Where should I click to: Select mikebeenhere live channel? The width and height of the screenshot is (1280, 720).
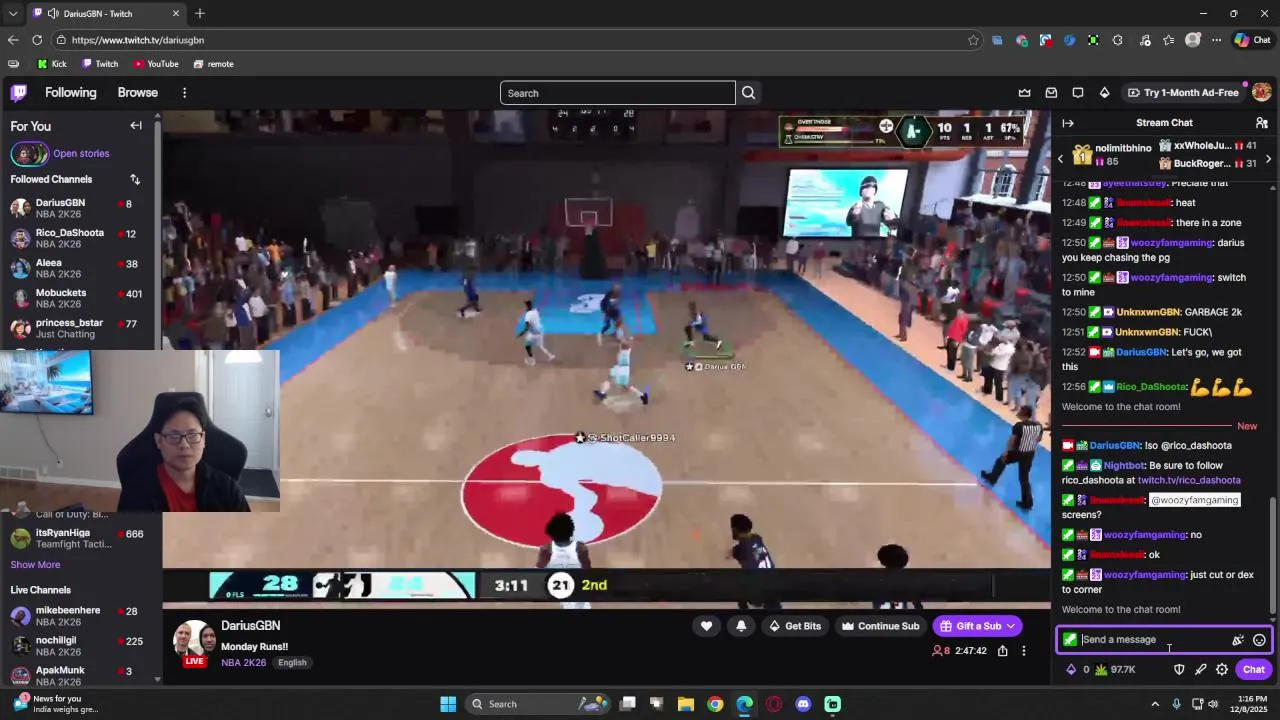[x=79, y=615]
